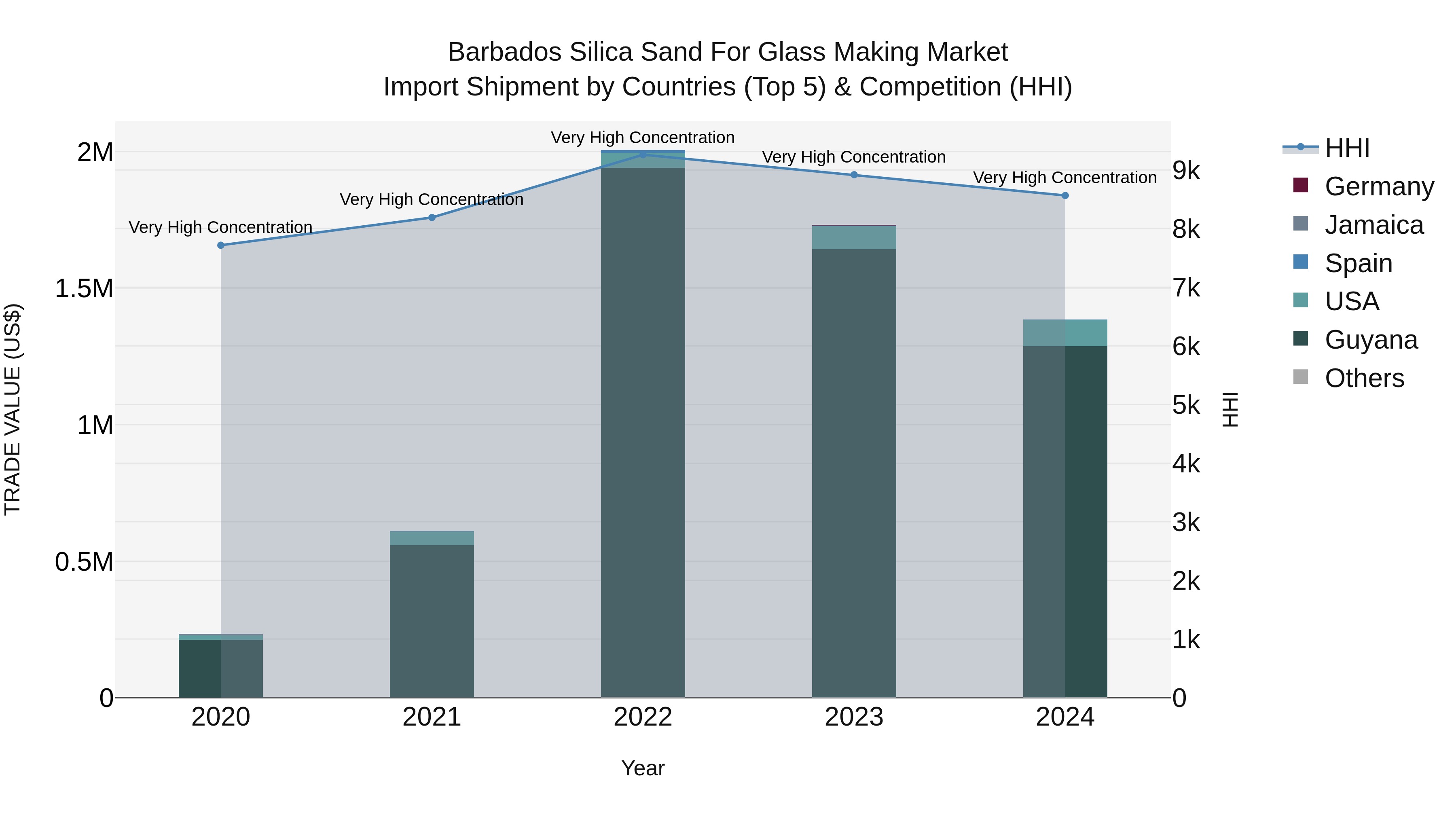Click the 2021 Guyana bar segment

pyautogui.click(x=432, y=621)
